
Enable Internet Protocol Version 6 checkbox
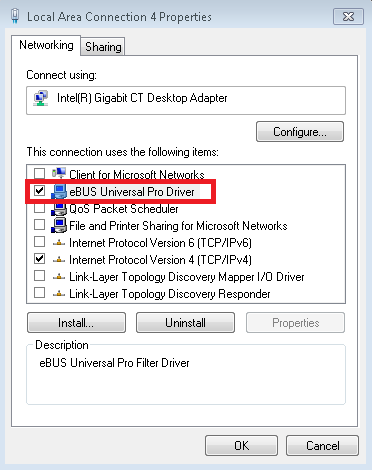39,242
